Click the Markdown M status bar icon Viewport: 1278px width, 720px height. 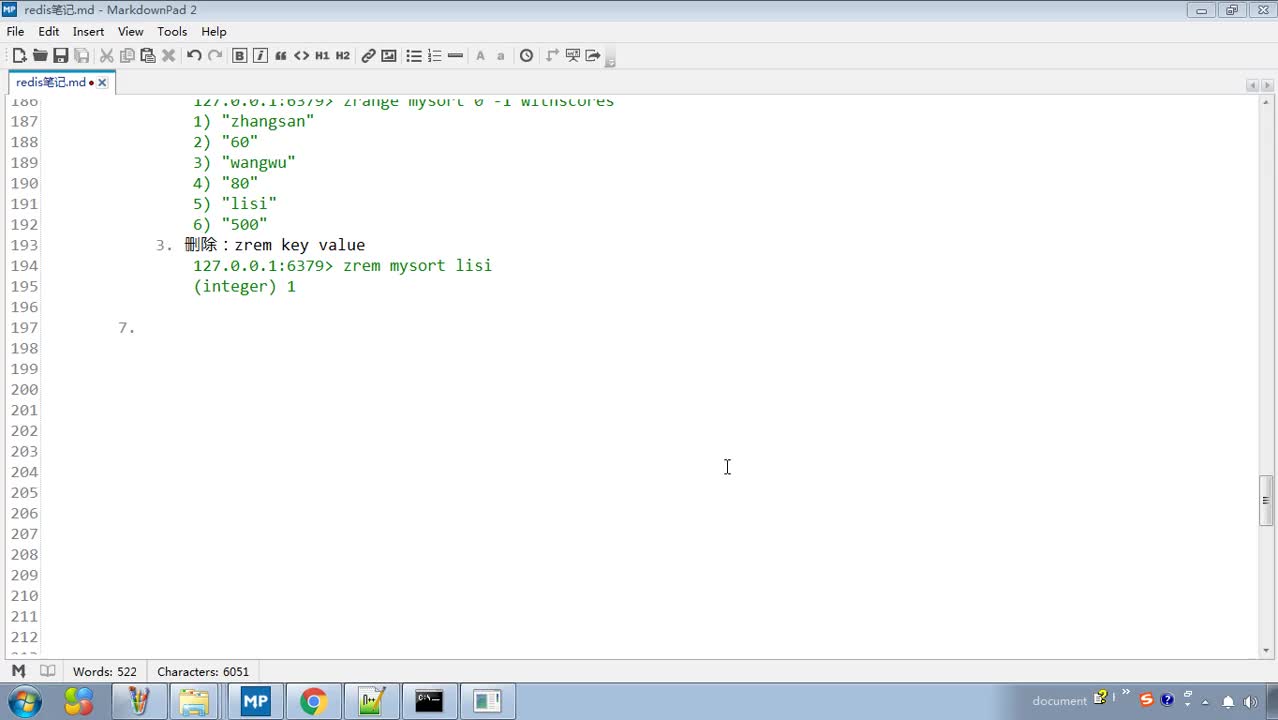coord(18,671)
